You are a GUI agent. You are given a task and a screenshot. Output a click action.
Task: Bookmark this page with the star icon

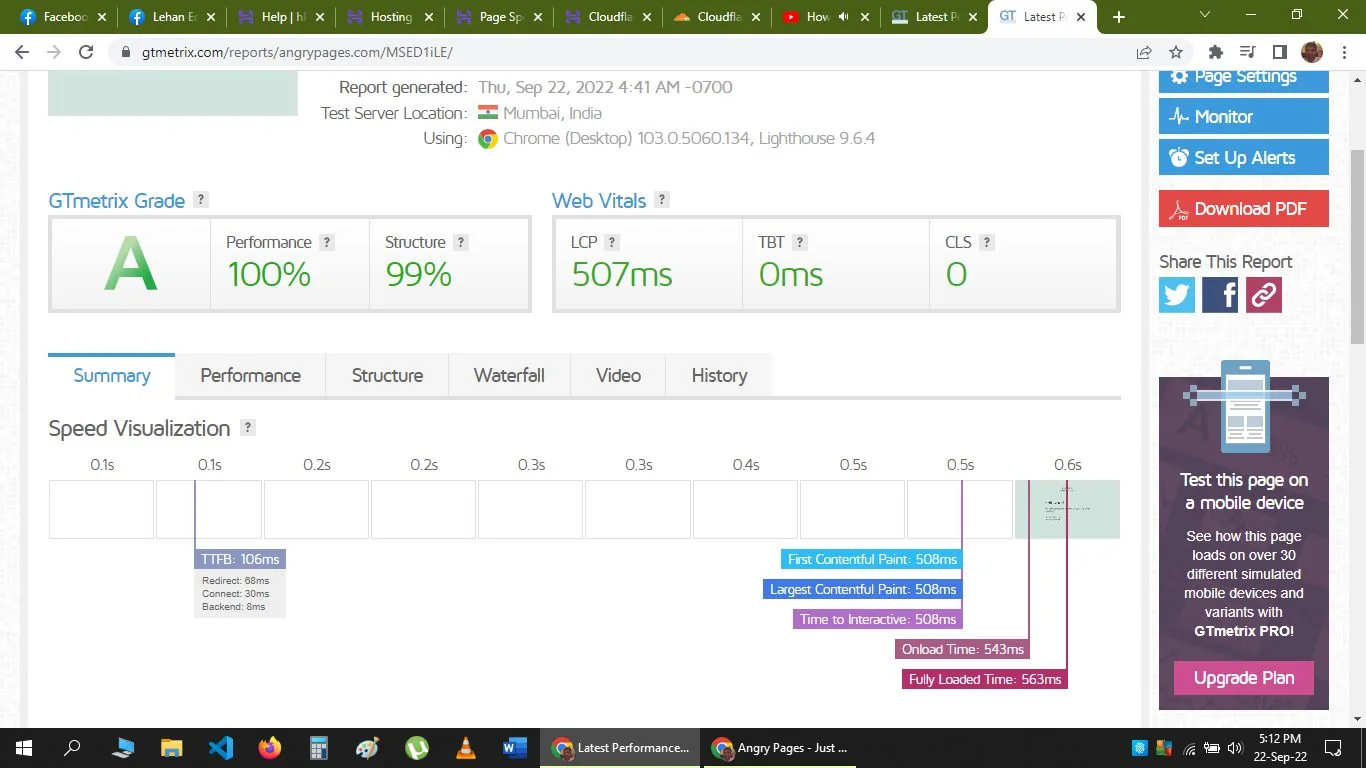1176,52
